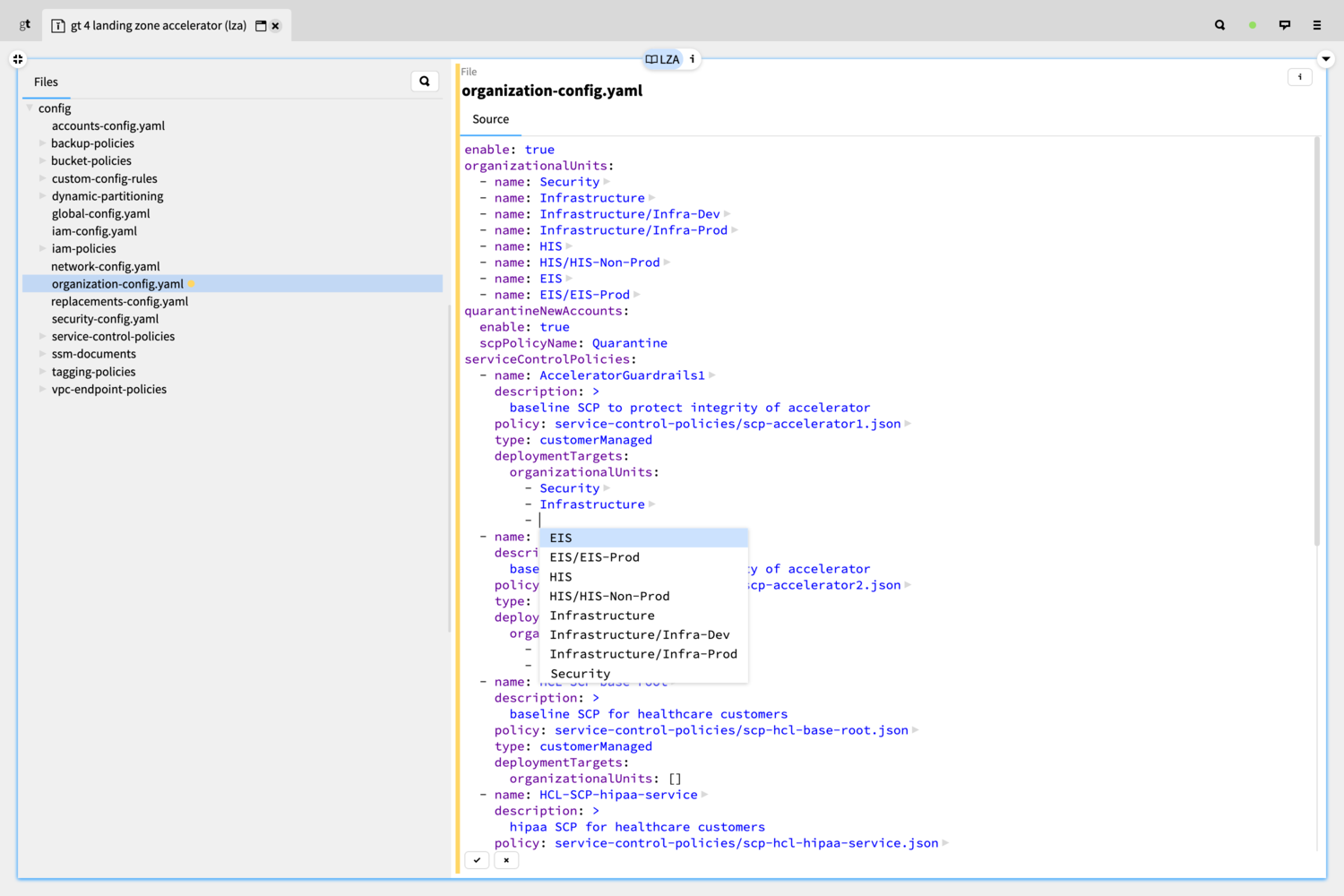
Task: Expand arrow after Infrastructure/Infra-Prod name
Action: tap(735, 230)
